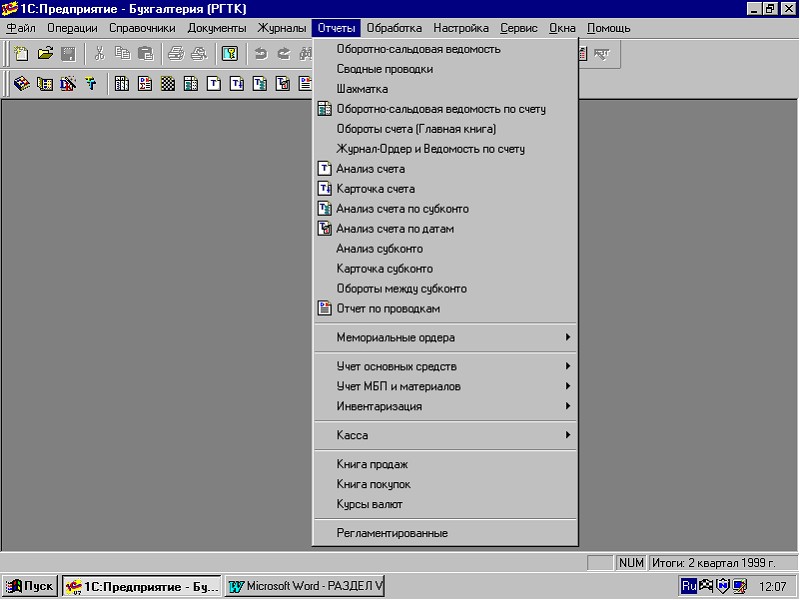Expand the Инвентаризация submenu
The width and height of the screenshot is (800, 600).
coord(445,406)
